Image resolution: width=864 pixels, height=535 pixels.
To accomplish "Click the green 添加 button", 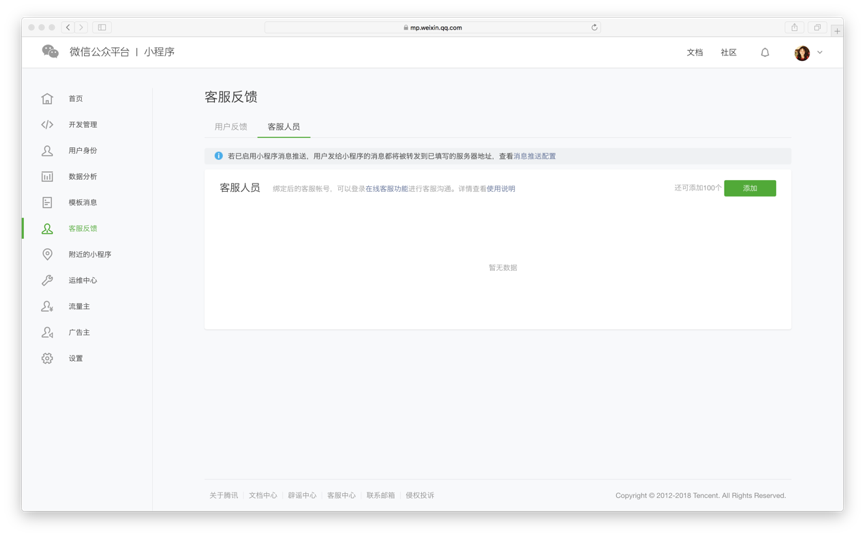I will pyautogui.click(x=749, y=188).
